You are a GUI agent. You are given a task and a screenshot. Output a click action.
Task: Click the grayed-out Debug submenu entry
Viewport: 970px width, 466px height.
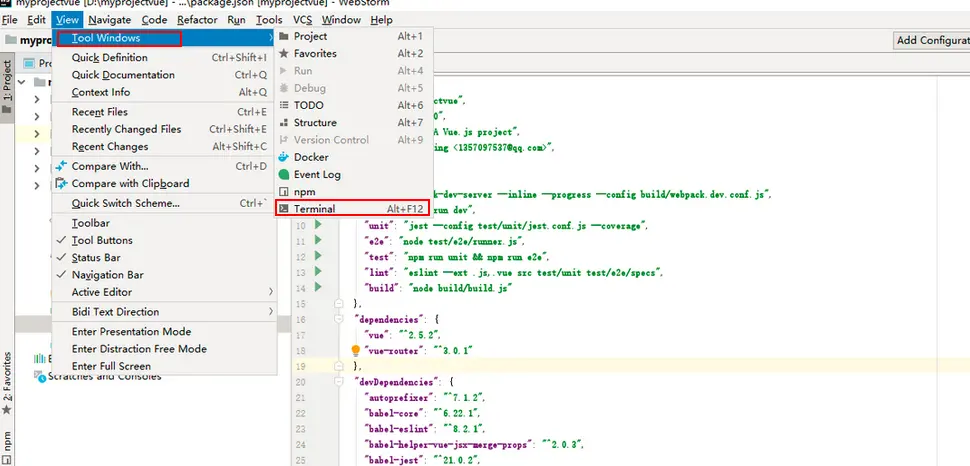353,88
